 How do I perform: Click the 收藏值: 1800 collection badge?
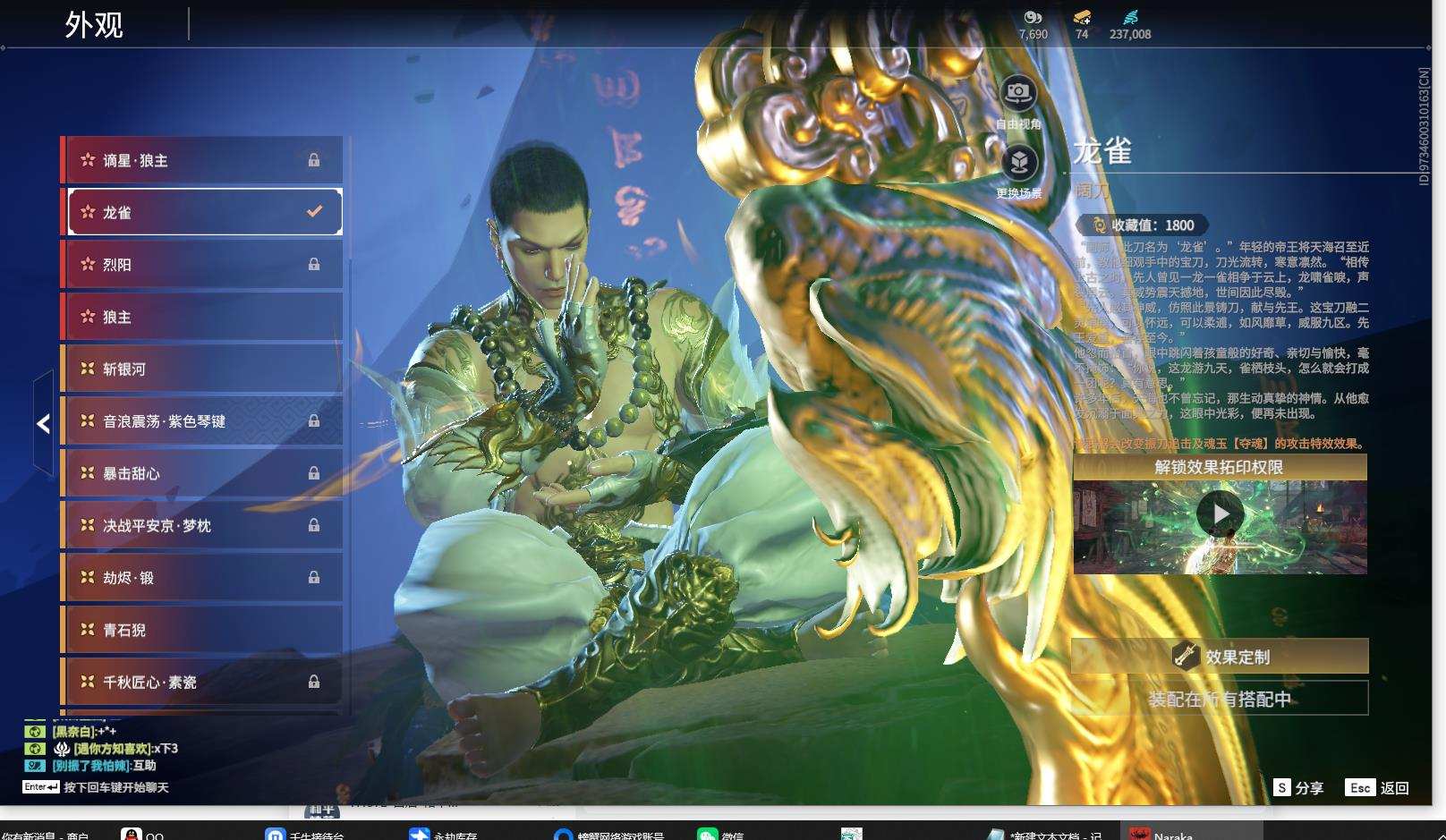(1144, 225)
